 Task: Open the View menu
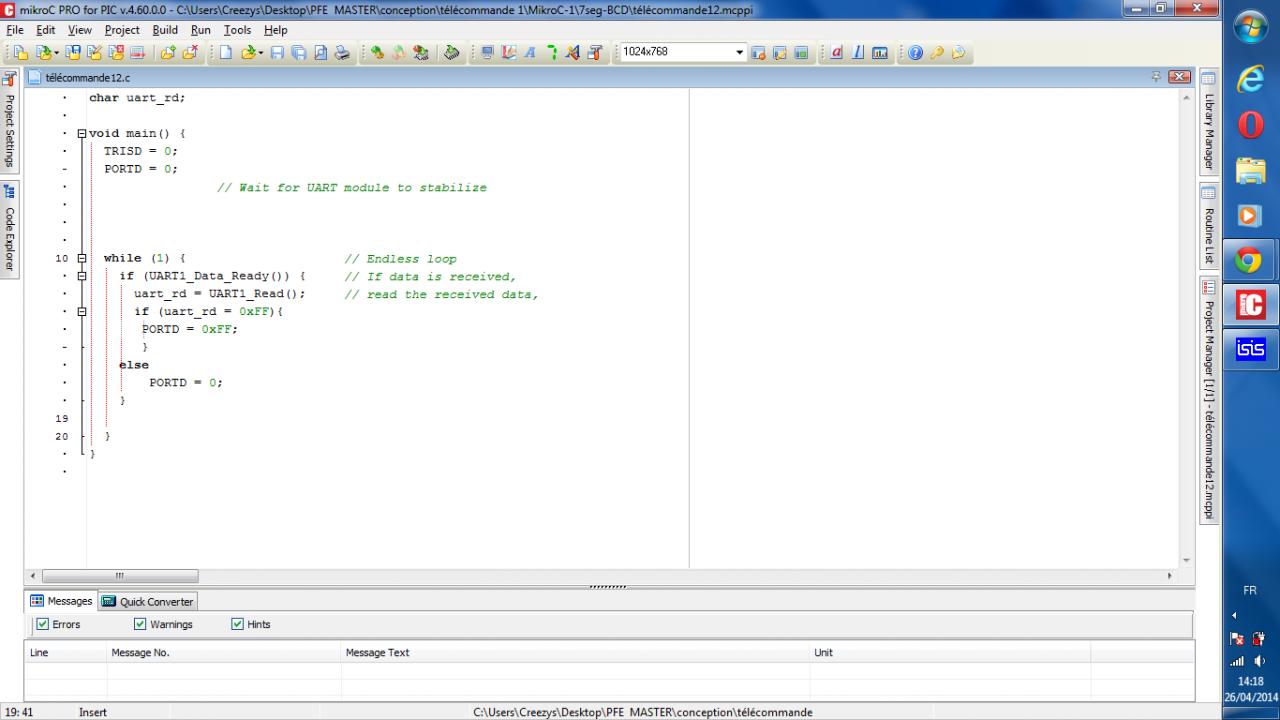point(80,30)
